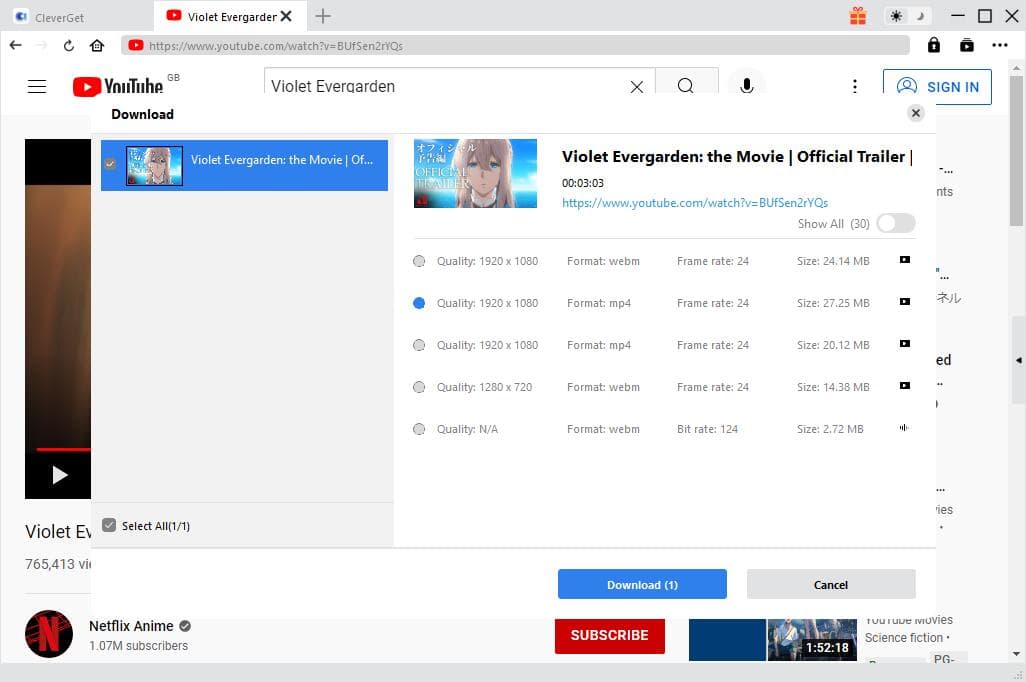Toggle the light/dark theme switch
The image size is (1026, 682).
(909, 16)
